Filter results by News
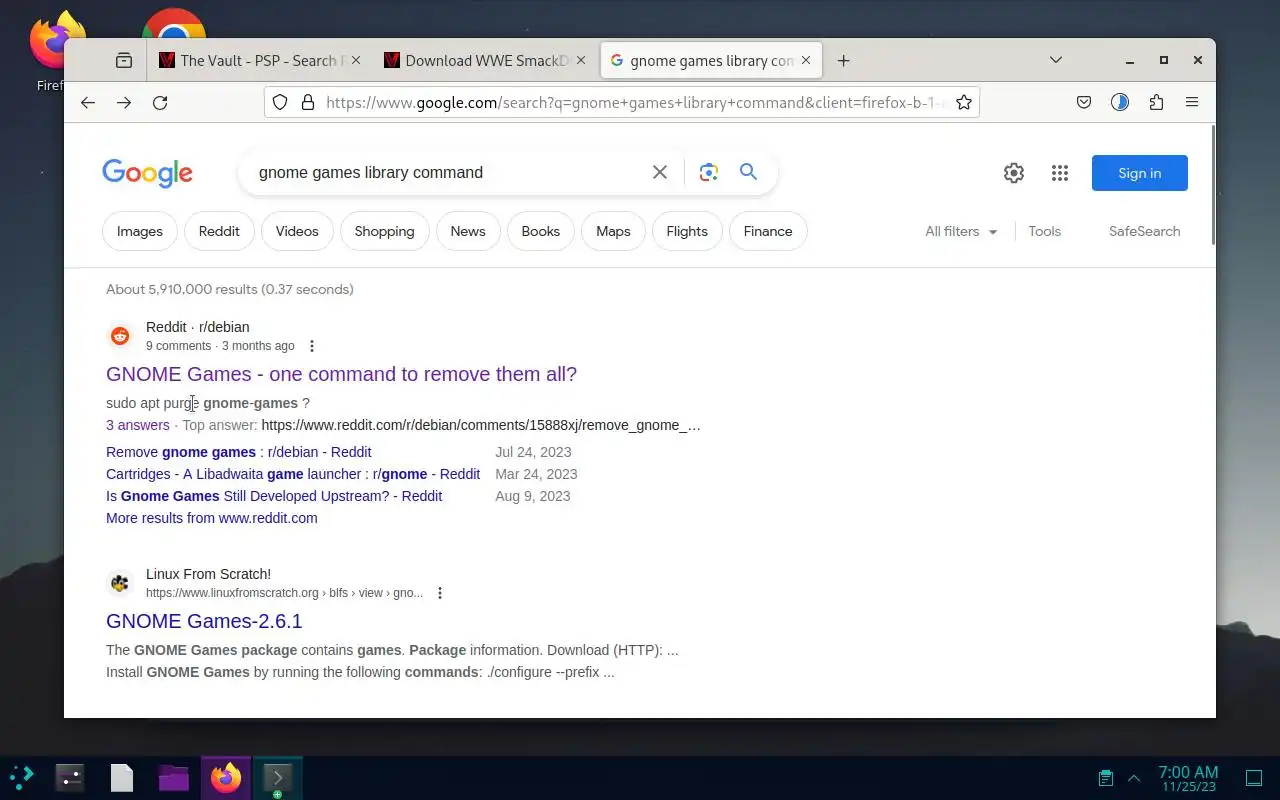Image resolution: width=1280 pixels, height=800 pixels. (468, 231)
